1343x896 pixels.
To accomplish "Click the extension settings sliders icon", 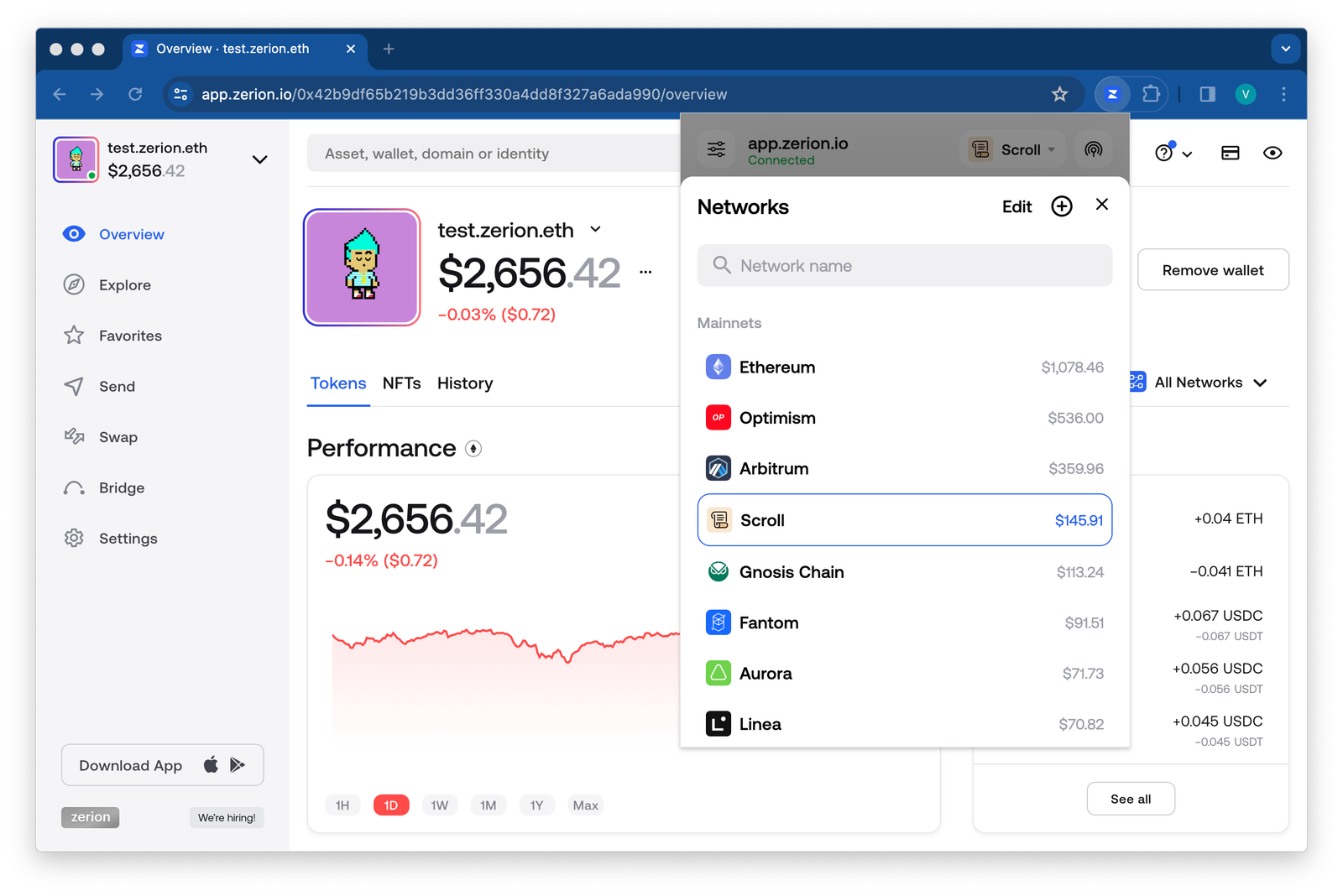I will pos(716,150).
